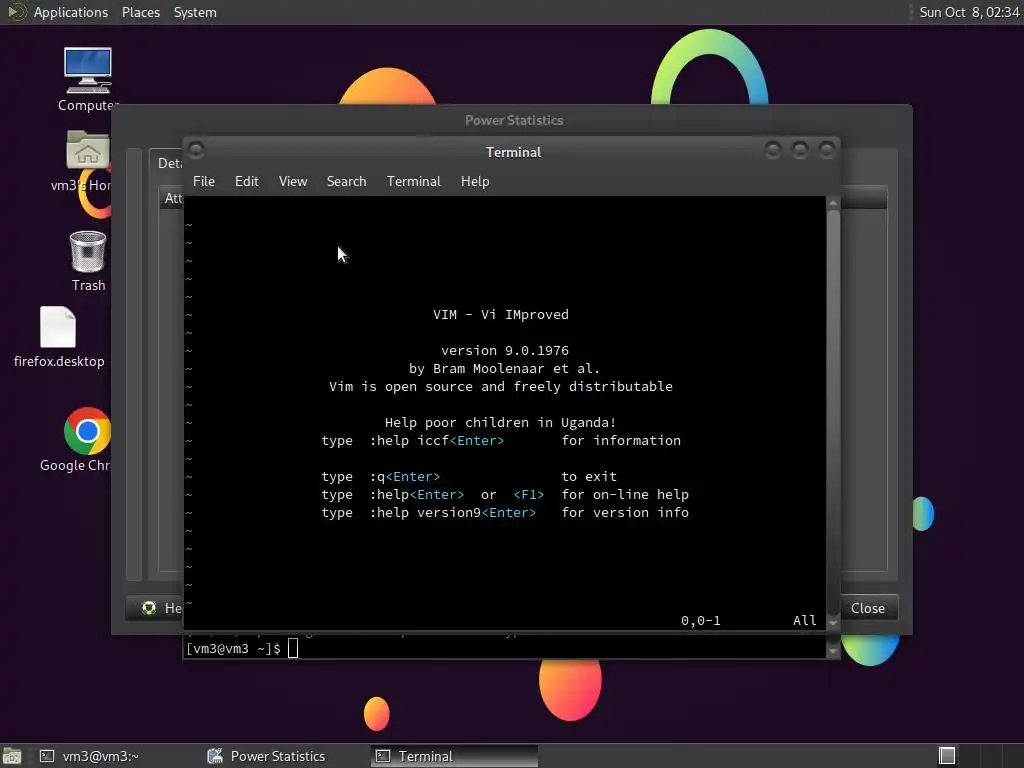Click the ':help version9<Enter>' text
This screenshot has height=768, width=1024.
click(453, 513)
